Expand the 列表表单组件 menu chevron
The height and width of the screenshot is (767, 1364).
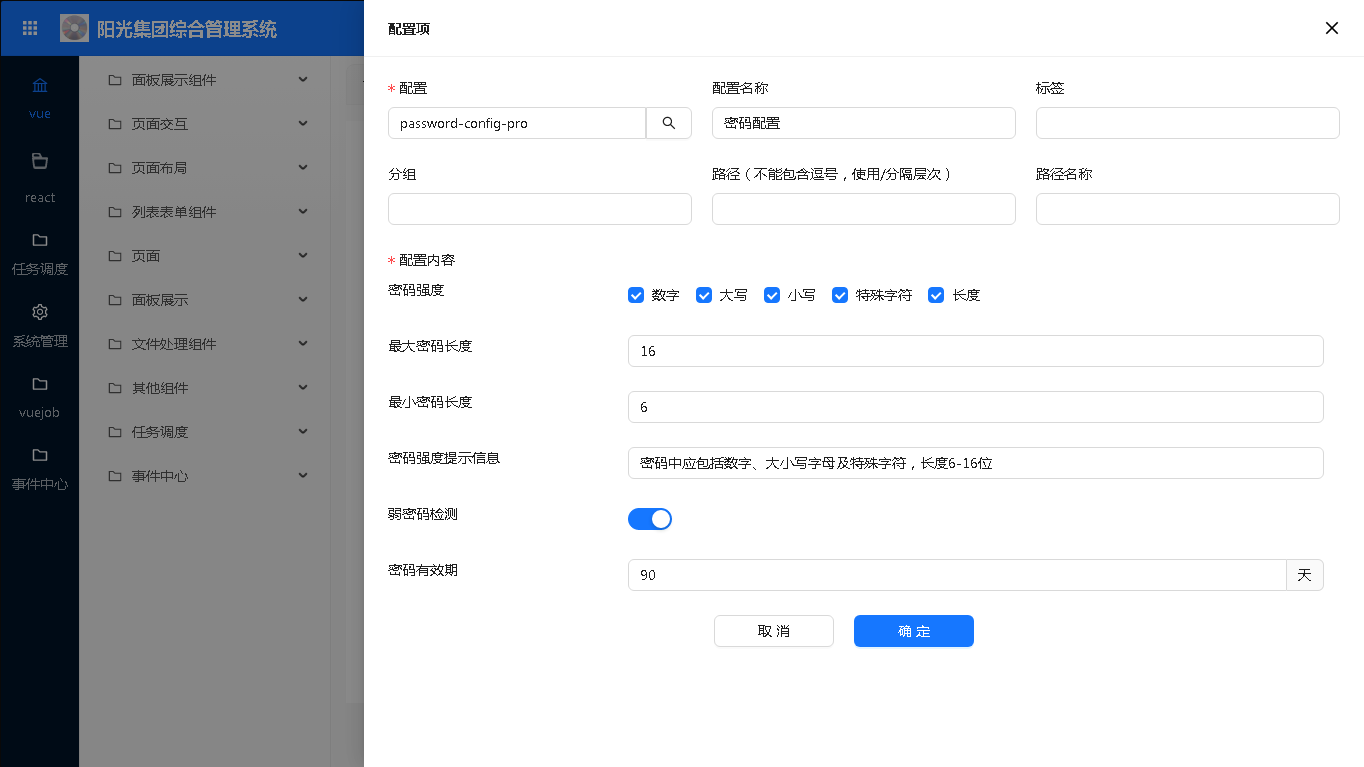tap(303, 212)
